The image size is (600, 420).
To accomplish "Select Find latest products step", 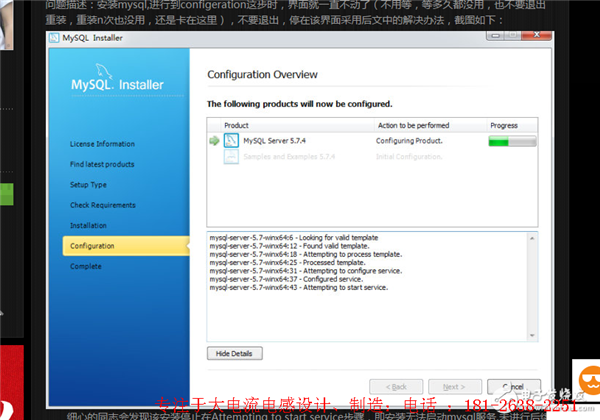I will coord(102,164).
